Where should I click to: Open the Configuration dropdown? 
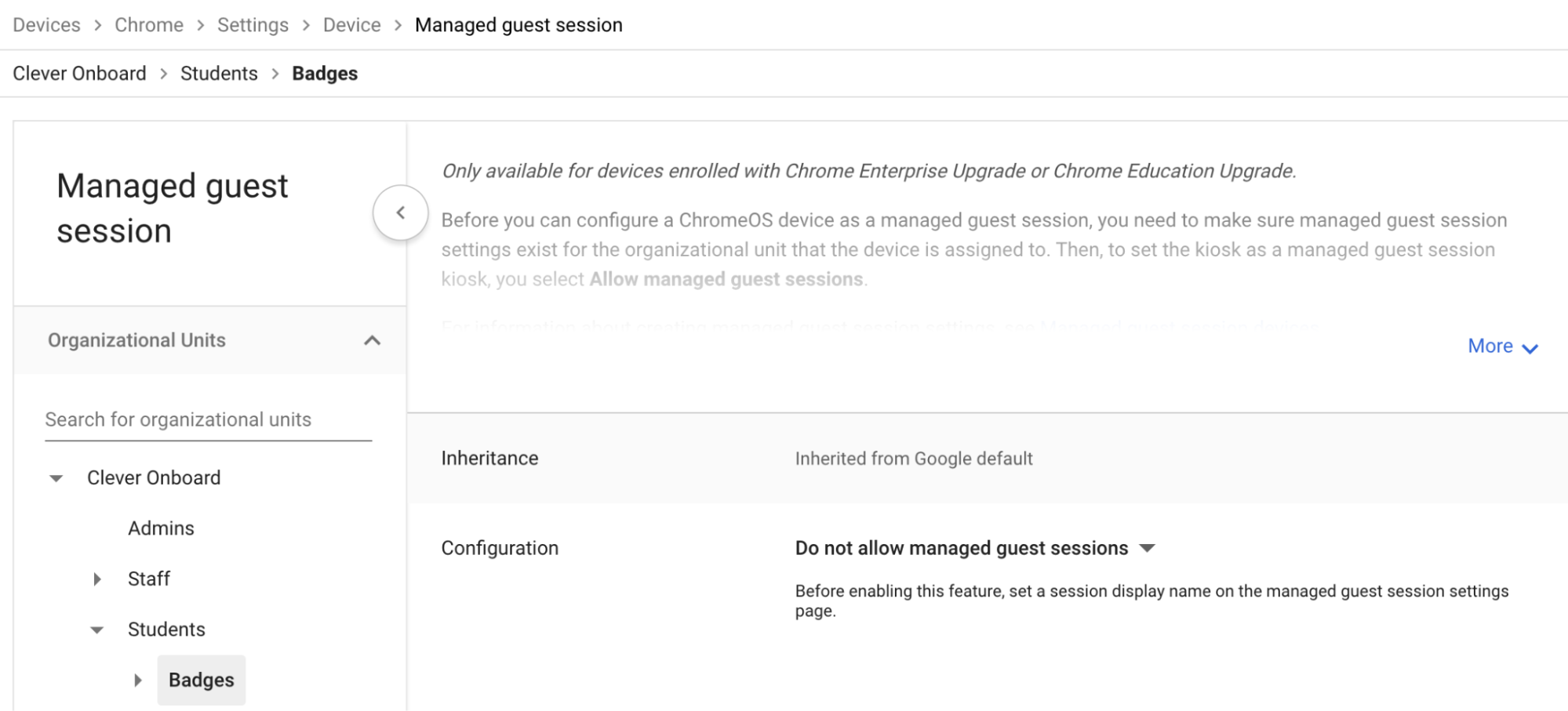974,548
